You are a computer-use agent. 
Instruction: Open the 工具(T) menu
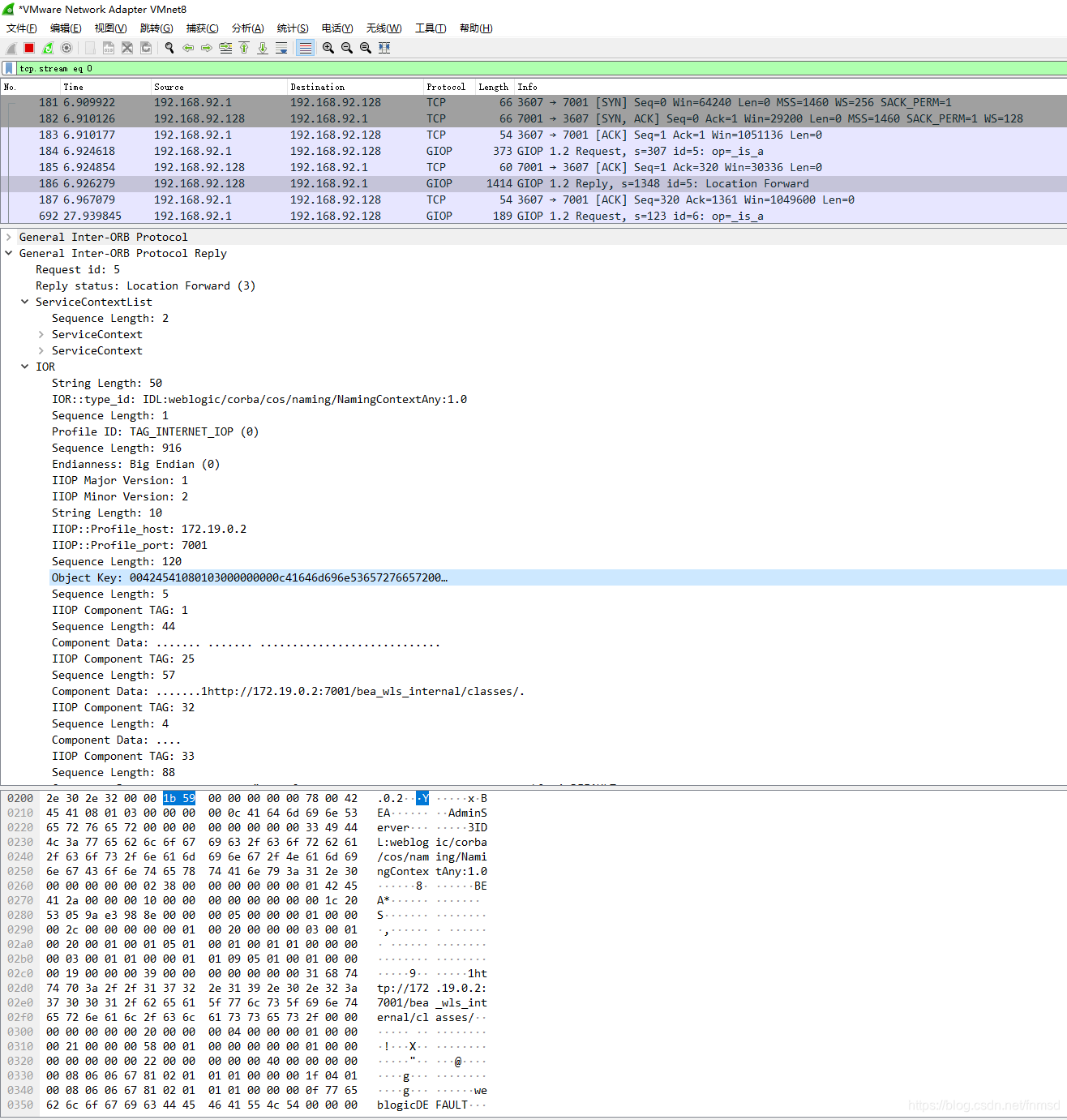431,28
